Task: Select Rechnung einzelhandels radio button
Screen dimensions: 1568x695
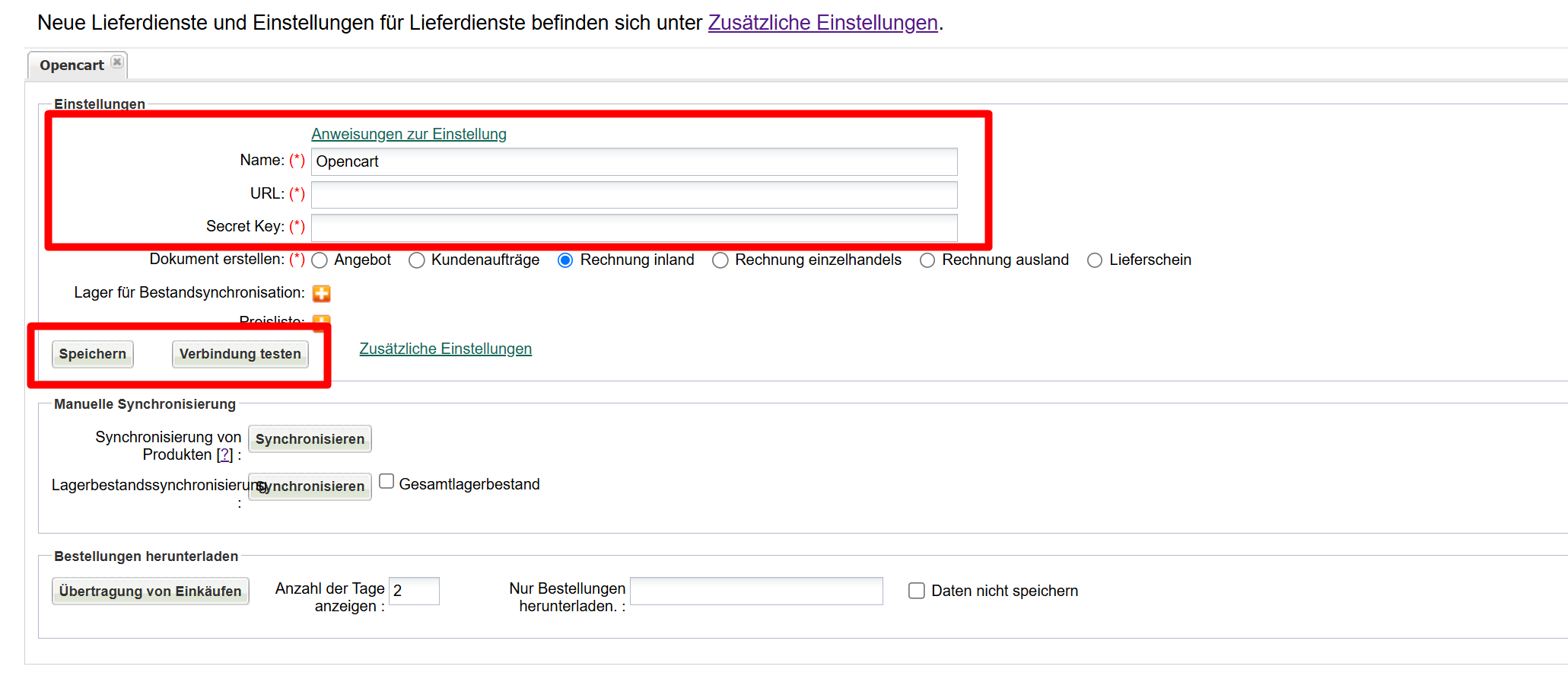Action: click(720, 260)
